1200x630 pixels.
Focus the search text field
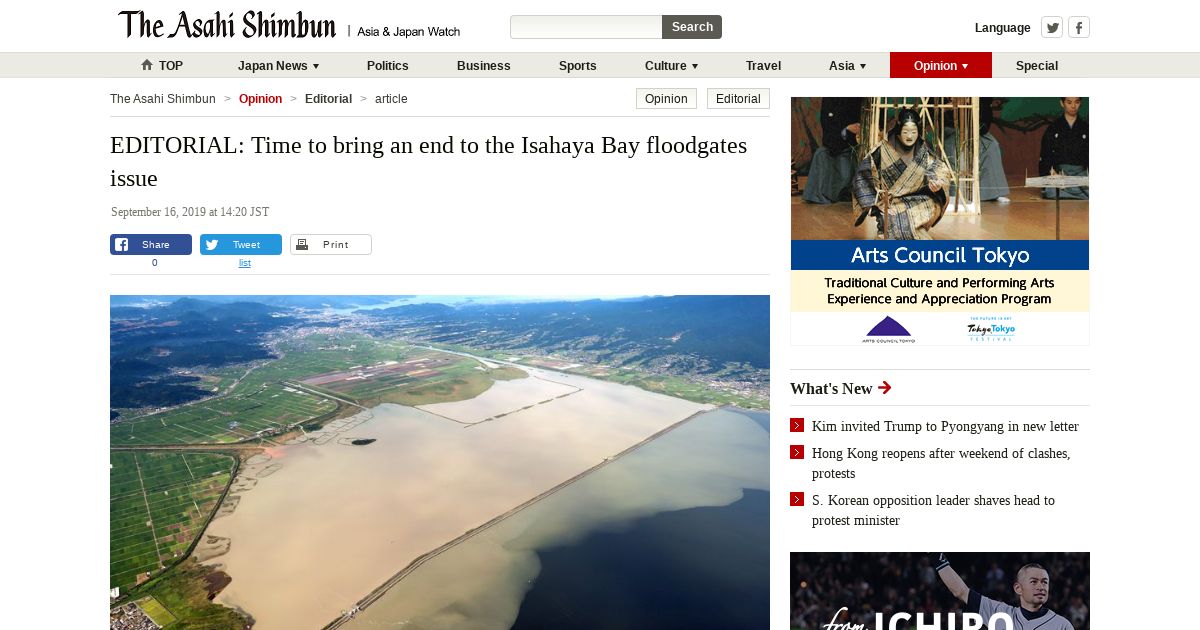[x=586, y=27]
